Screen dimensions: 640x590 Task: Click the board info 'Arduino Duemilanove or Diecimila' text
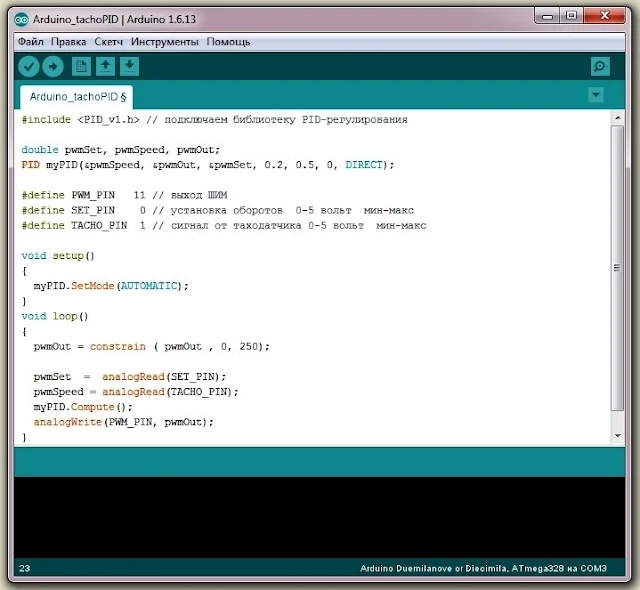pyautogui.click(x=433, y=568)
